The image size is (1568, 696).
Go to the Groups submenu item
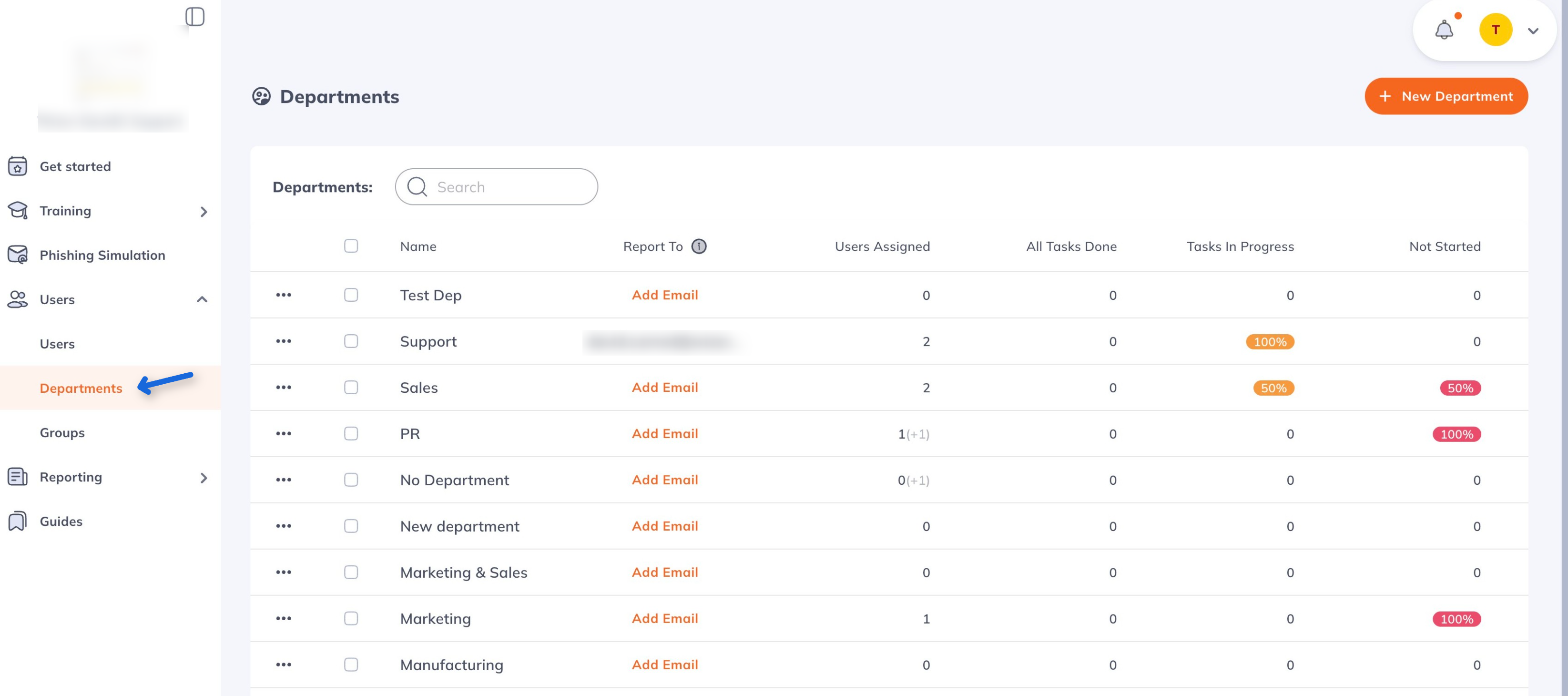(62, 433)
